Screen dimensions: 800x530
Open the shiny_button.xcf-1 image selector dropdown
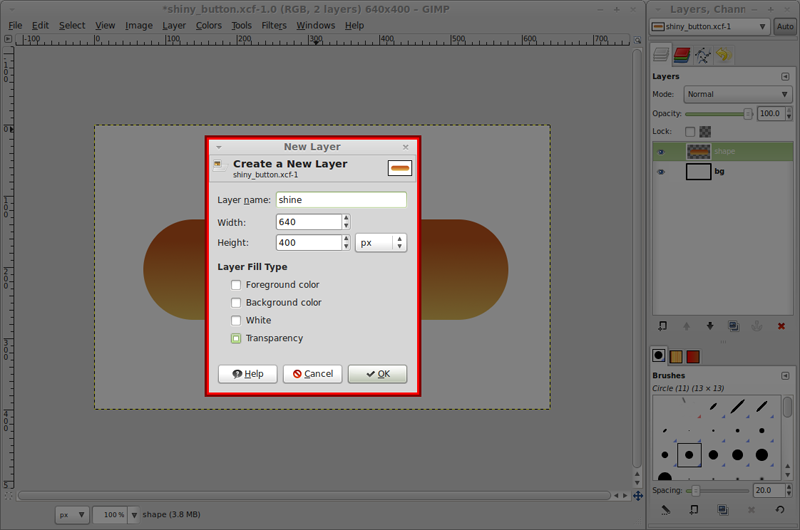pos(709,27)
